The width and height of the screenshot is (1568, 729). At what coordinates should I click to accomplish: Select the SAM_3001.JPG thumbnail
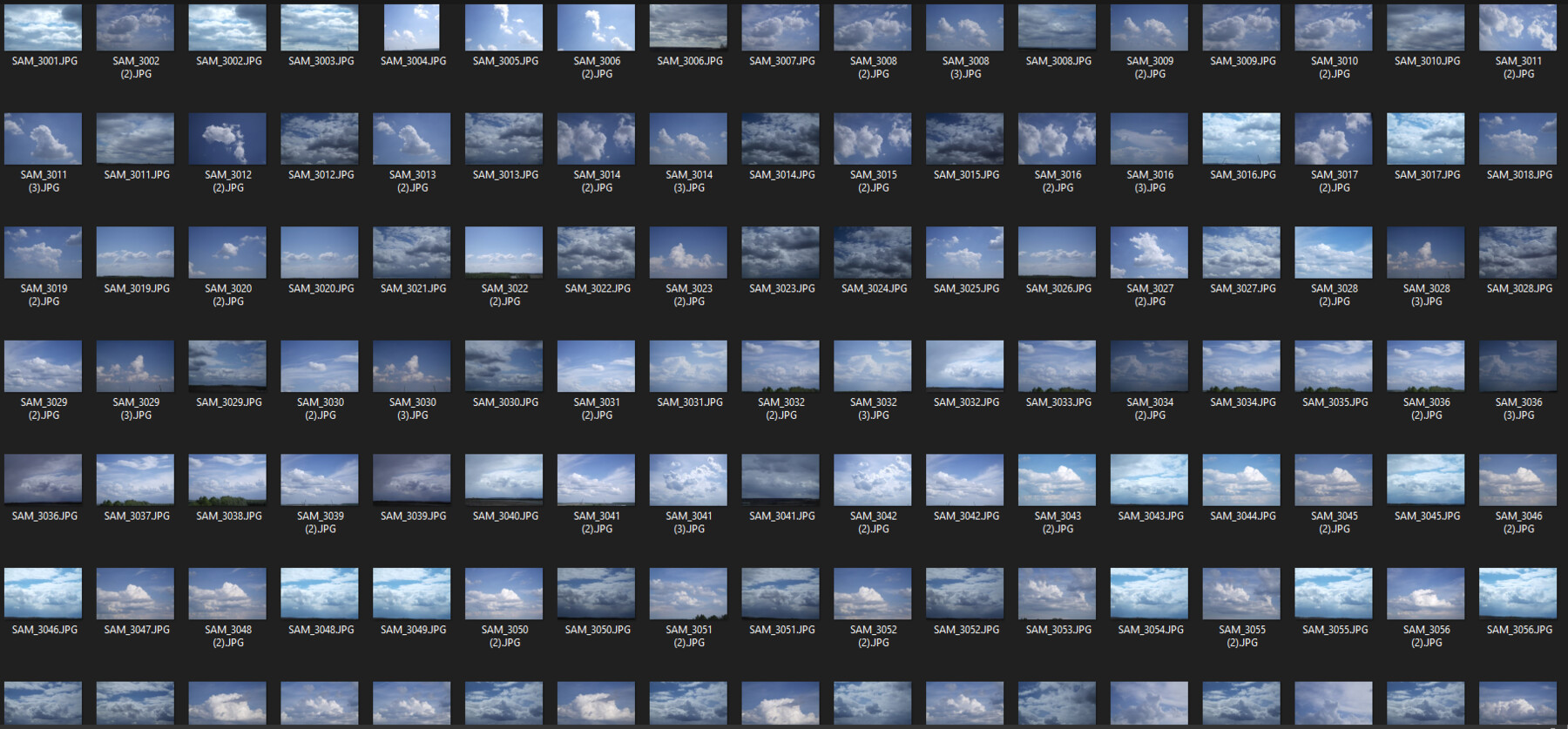tap(44, 28)
